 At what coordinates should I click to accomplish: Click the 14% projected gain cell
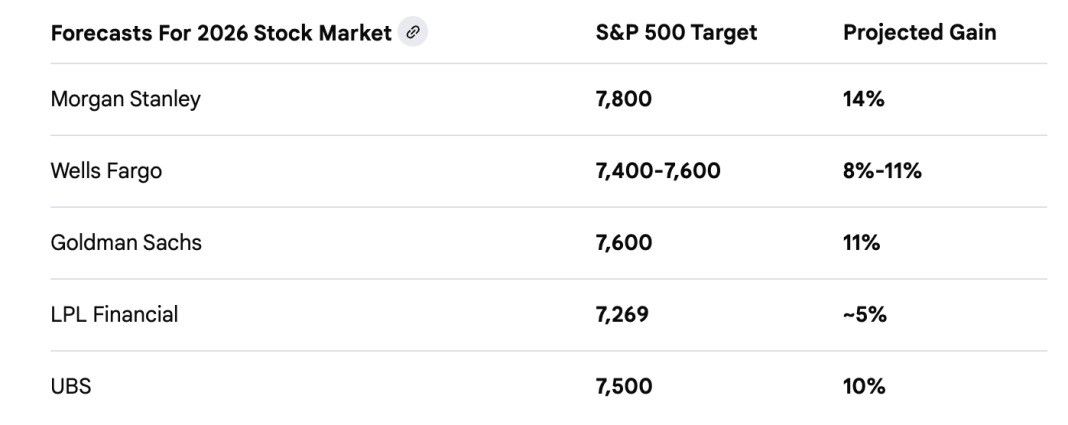(863, 100)
